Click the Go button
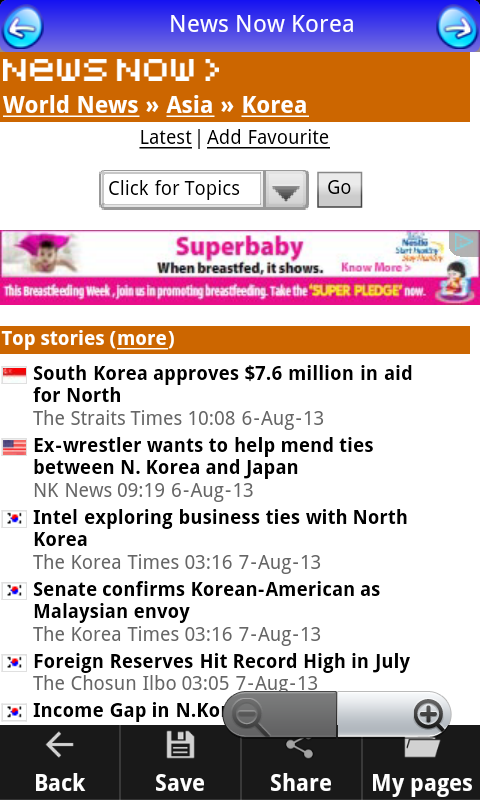This screenshot has height=800, width=480. (339, 189)
